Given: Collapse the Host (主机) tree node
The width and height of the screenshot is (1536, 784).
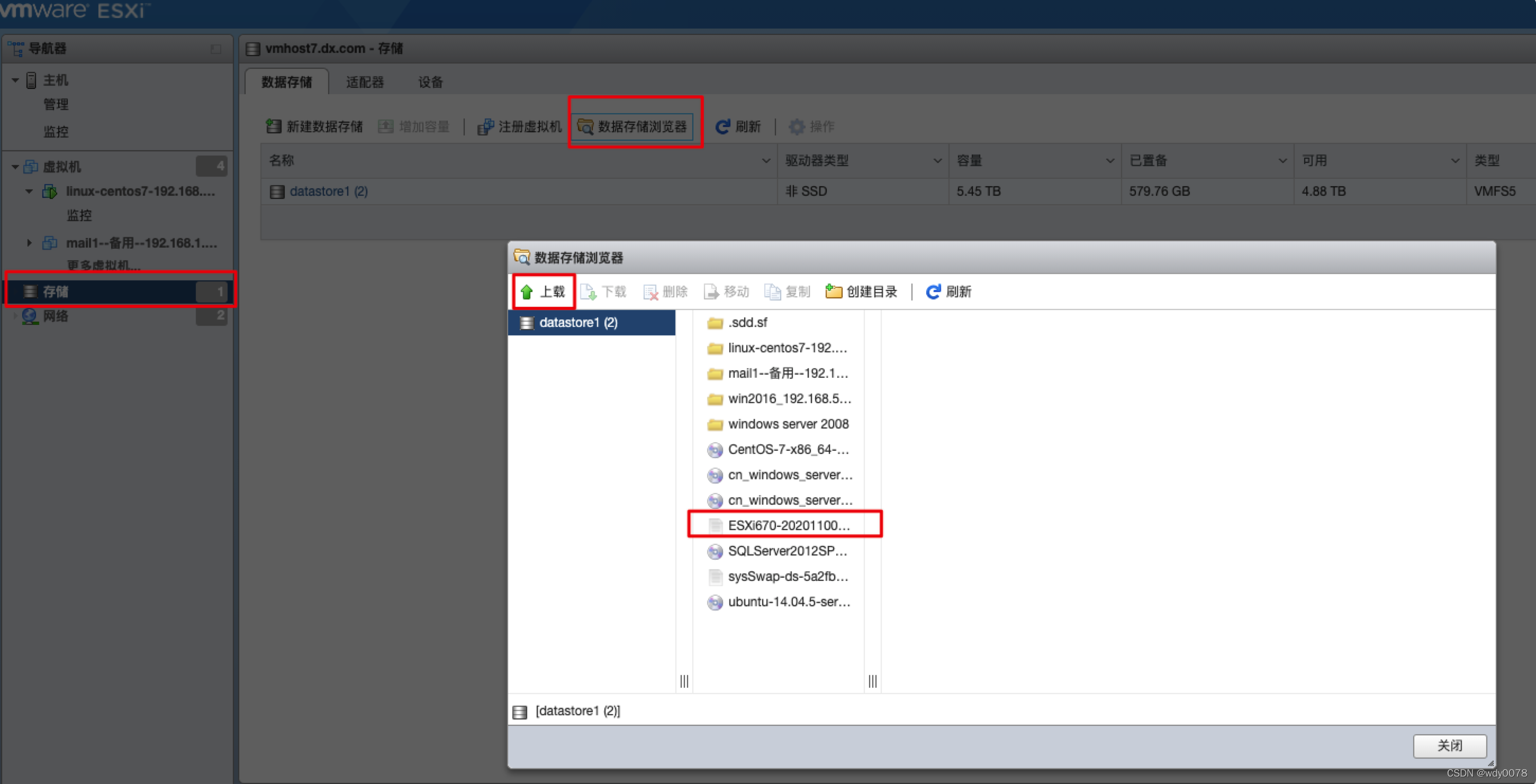Looking at the screenshot, I should tap(15, 80).
